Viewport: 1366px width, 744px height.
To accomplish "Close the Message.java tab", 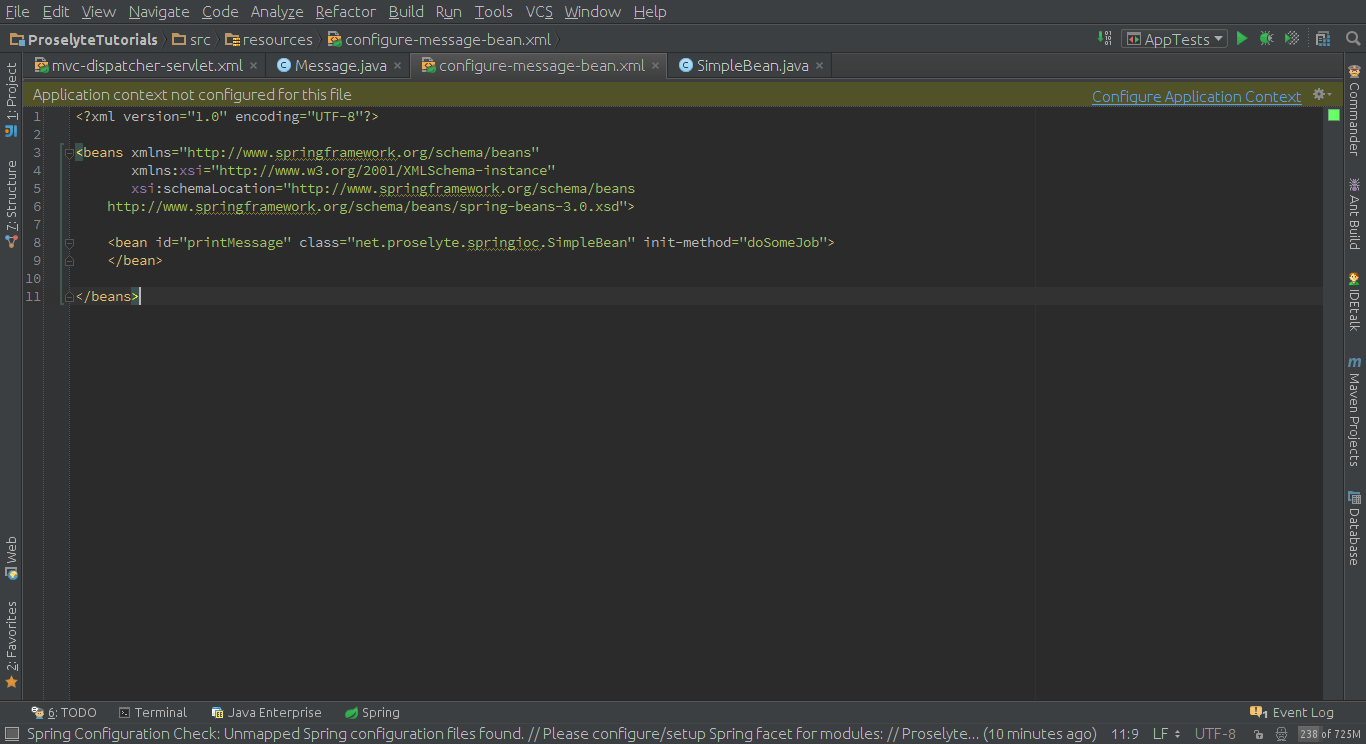I will (397, 66).
